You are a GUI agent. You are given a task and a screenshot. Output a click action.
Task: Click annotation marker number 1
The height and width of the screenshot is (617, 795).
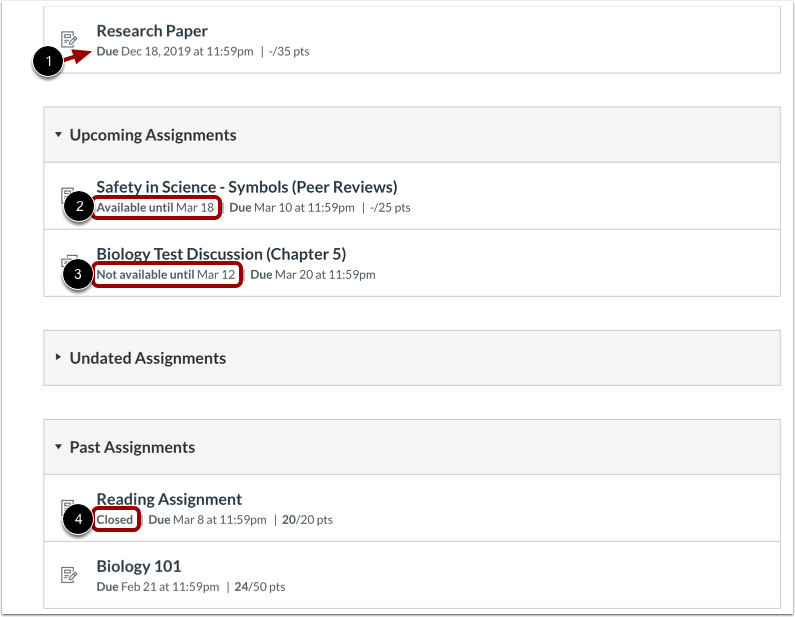(48, 61)
